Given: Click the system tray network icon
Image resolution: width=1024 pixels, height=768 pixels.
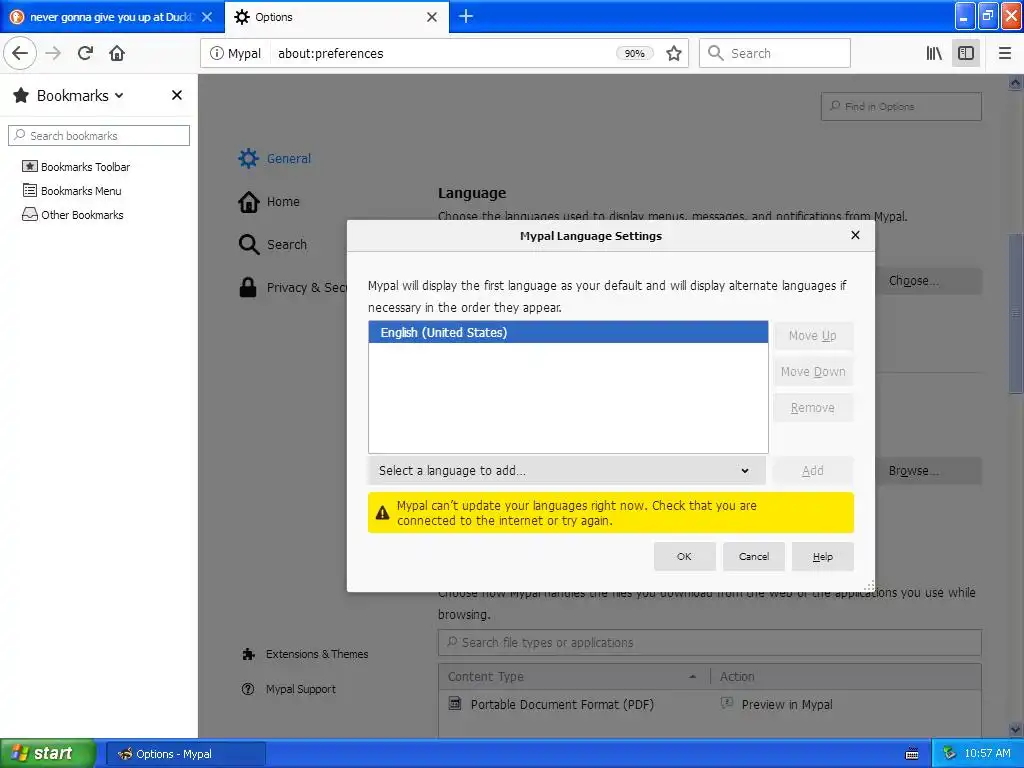Looking at the screenshot, I should tap(949, 754).
